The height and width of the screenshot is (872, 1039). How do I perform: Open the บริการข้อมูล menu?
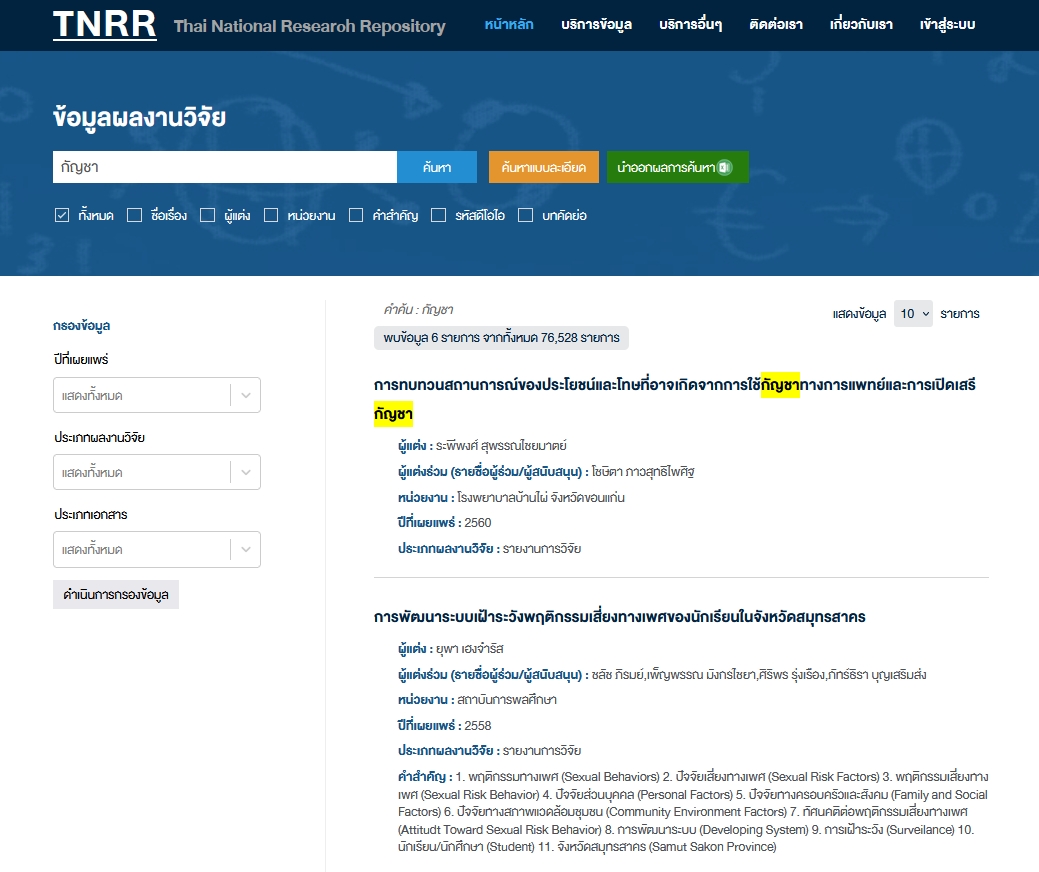596,25
